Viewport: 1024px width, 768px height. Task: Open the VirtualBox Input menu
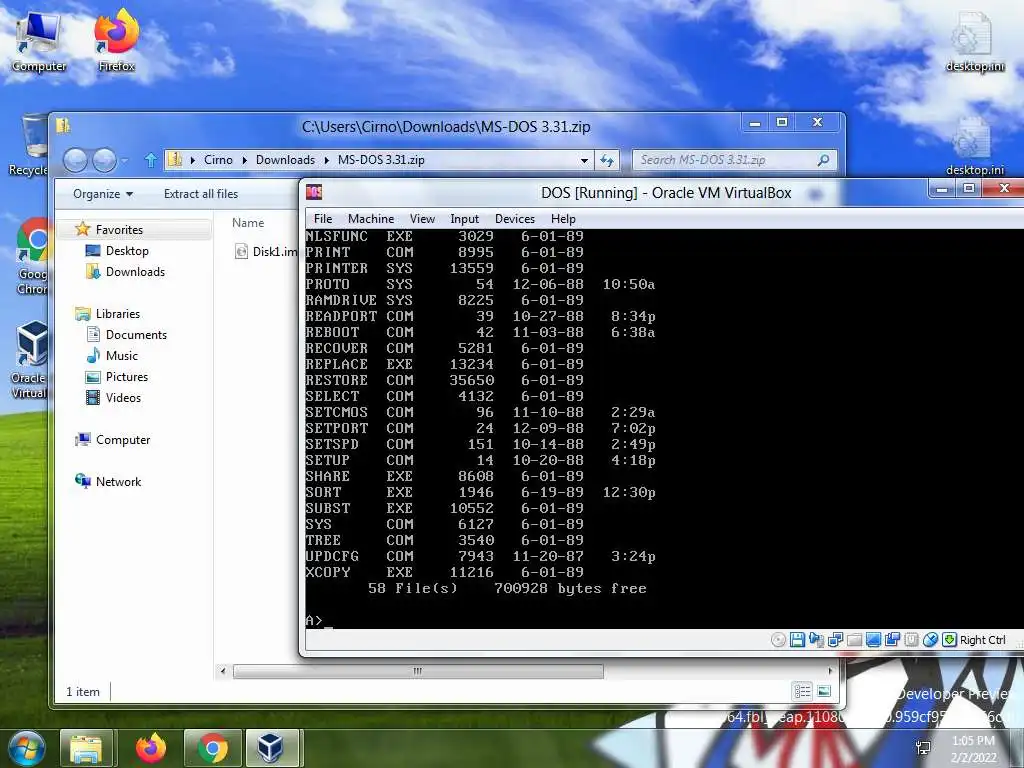[464, 219]
